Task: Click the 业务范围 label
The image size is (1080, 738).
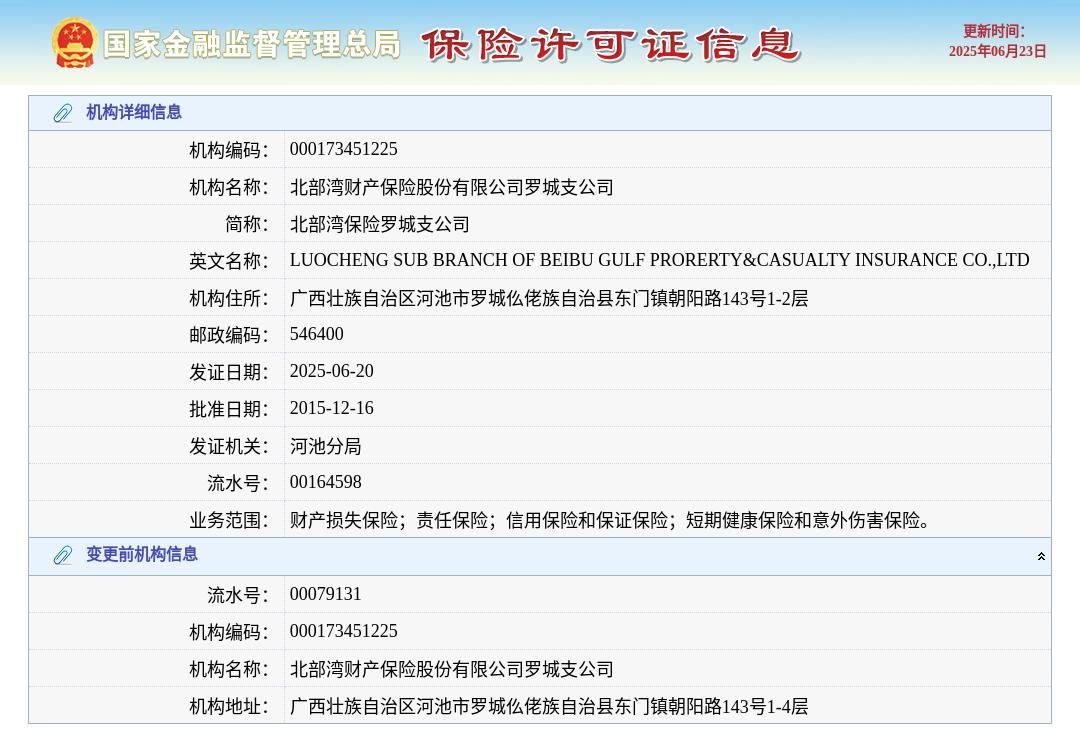Action: point(229,520)
